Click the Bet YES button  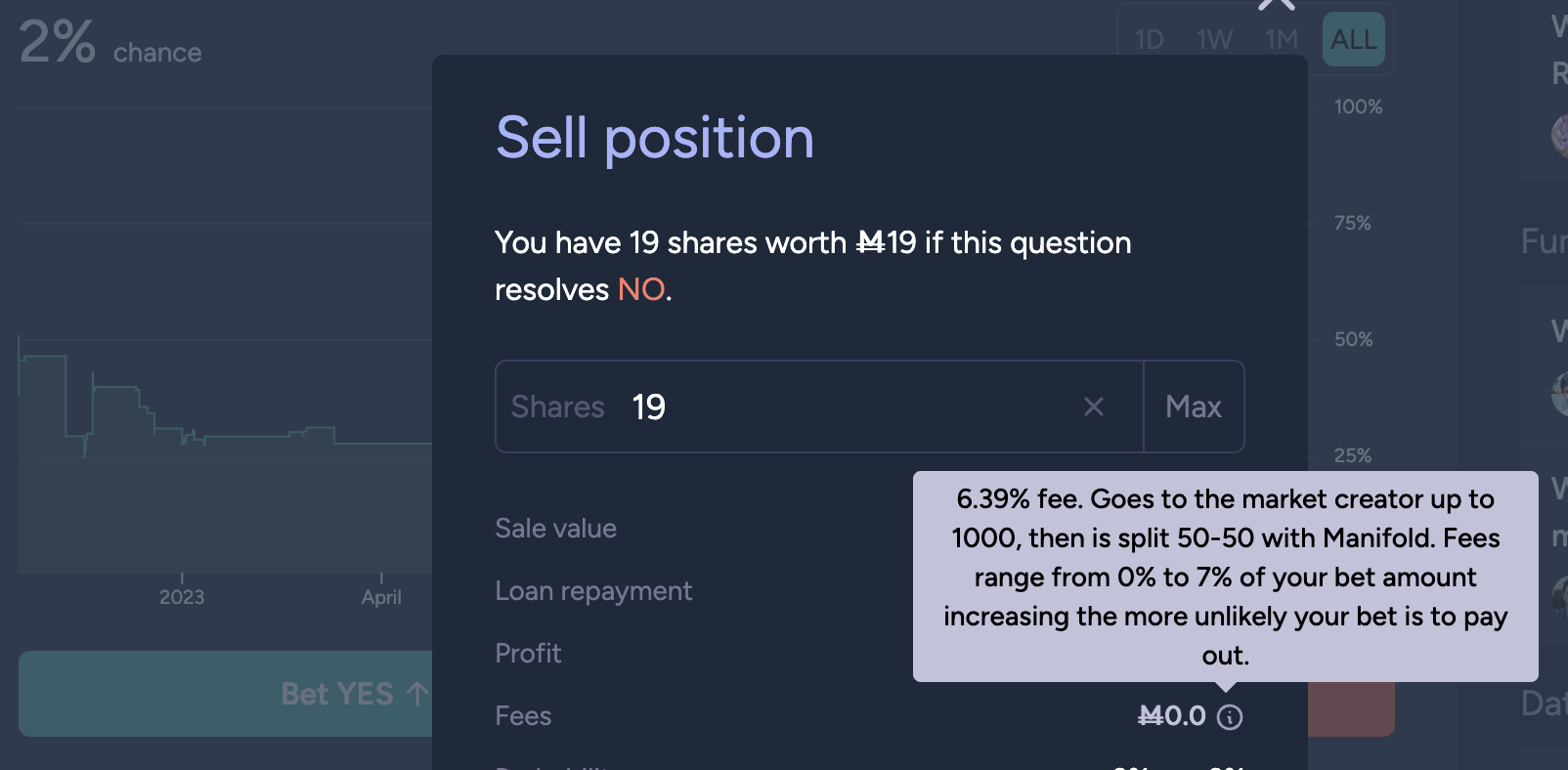(x=226, y=694)
